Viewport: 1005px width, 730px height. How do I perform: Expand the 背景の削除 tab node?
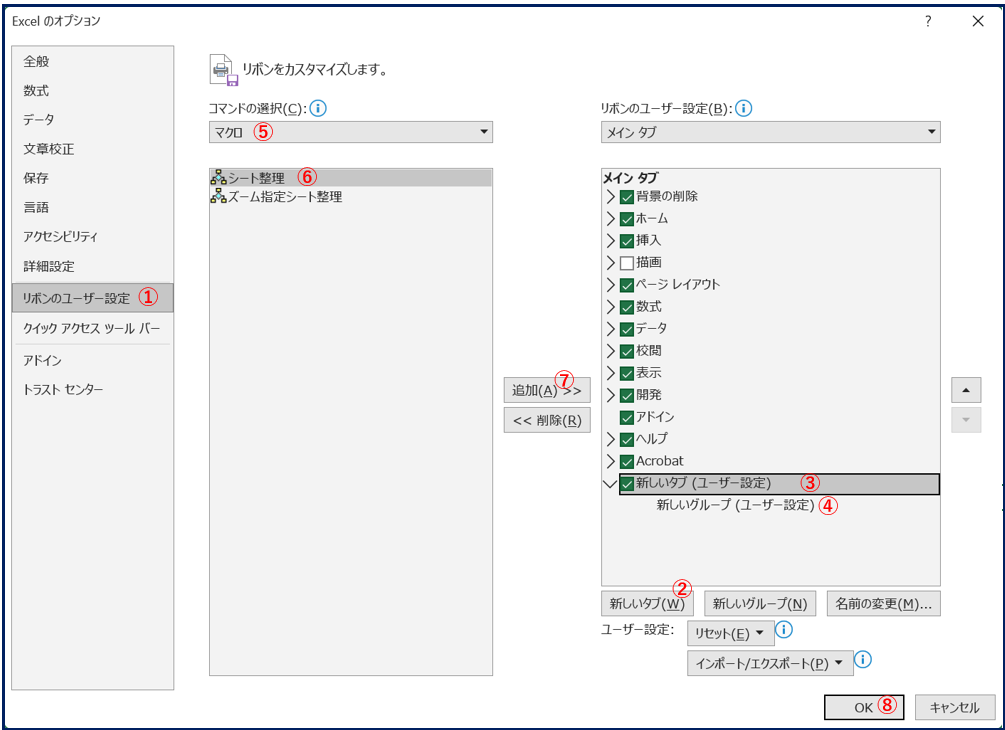610,196
